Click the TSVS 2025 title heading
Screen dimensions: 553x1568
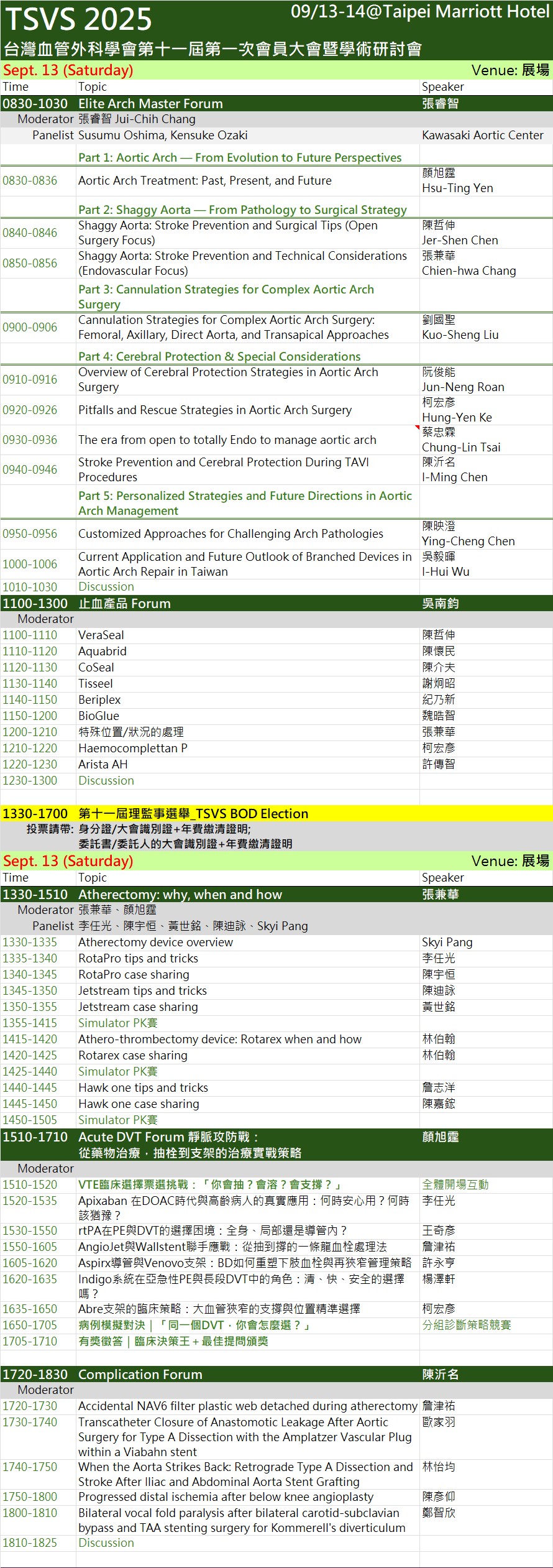[78, 20]
